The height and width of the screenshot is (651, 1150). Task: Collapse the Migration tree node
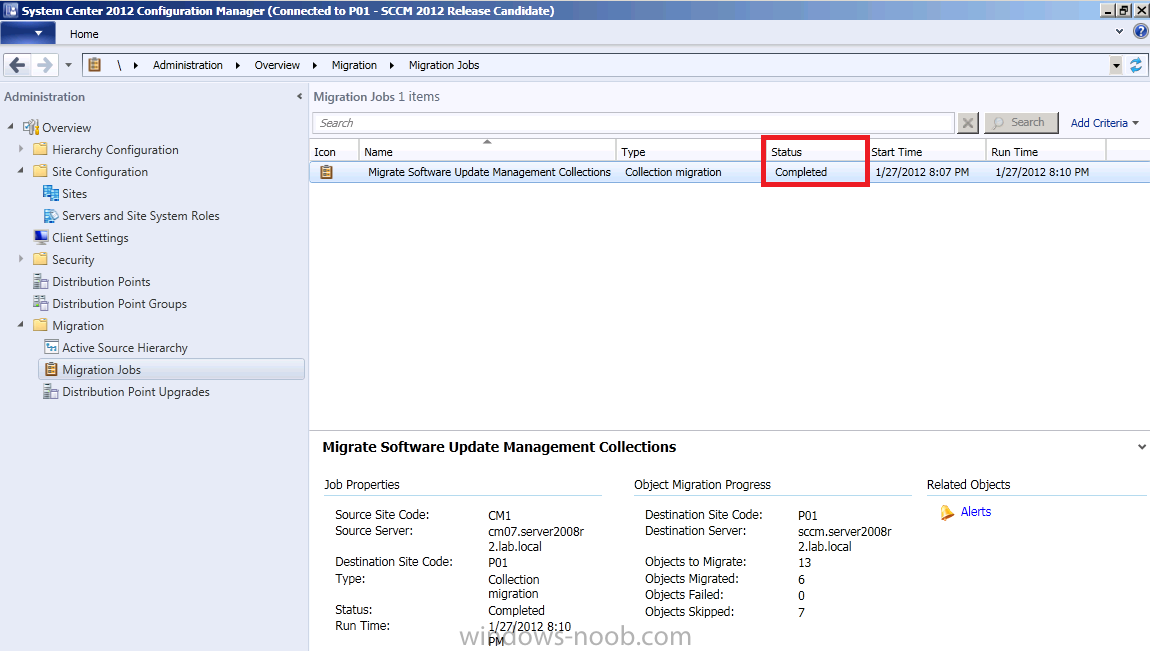(21, 325)
